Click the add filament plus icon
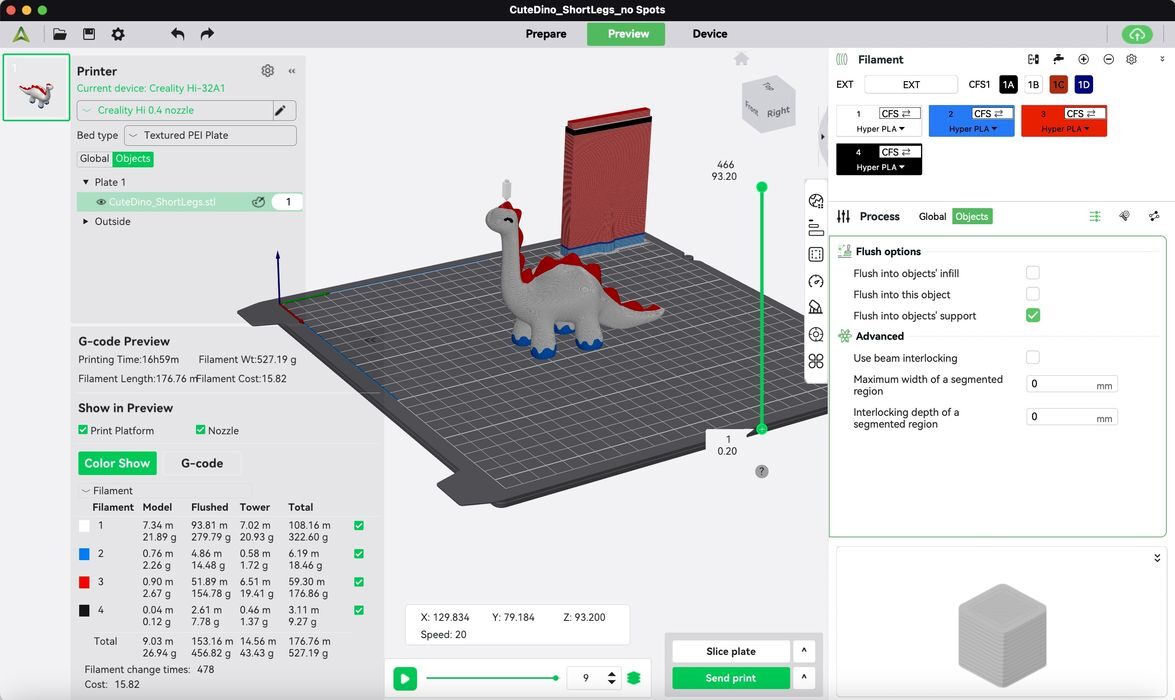Viewport: 1175px width, 700px height. pyautogui.click(x=1083, y=60)
